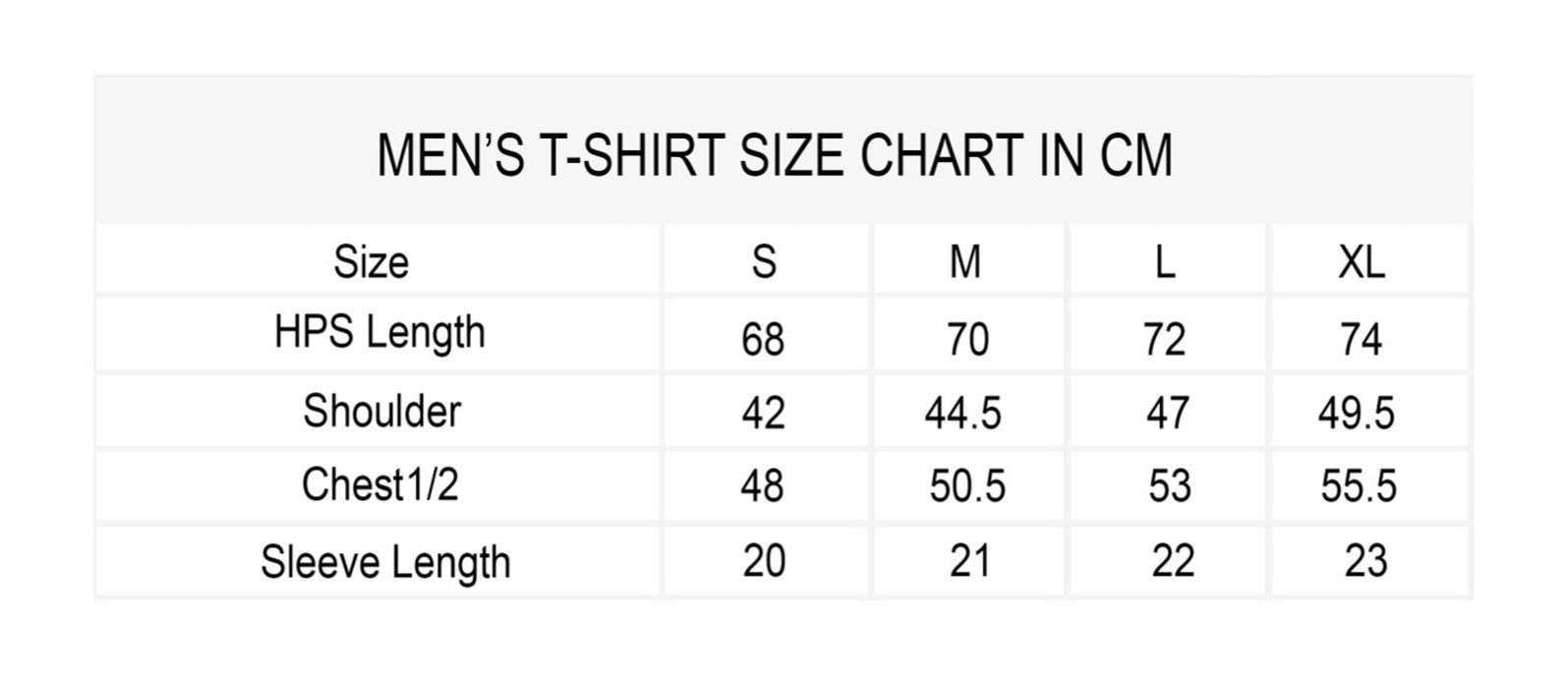
Task: Select Chest value 55.5 for XL
Action: [1359, 486]
